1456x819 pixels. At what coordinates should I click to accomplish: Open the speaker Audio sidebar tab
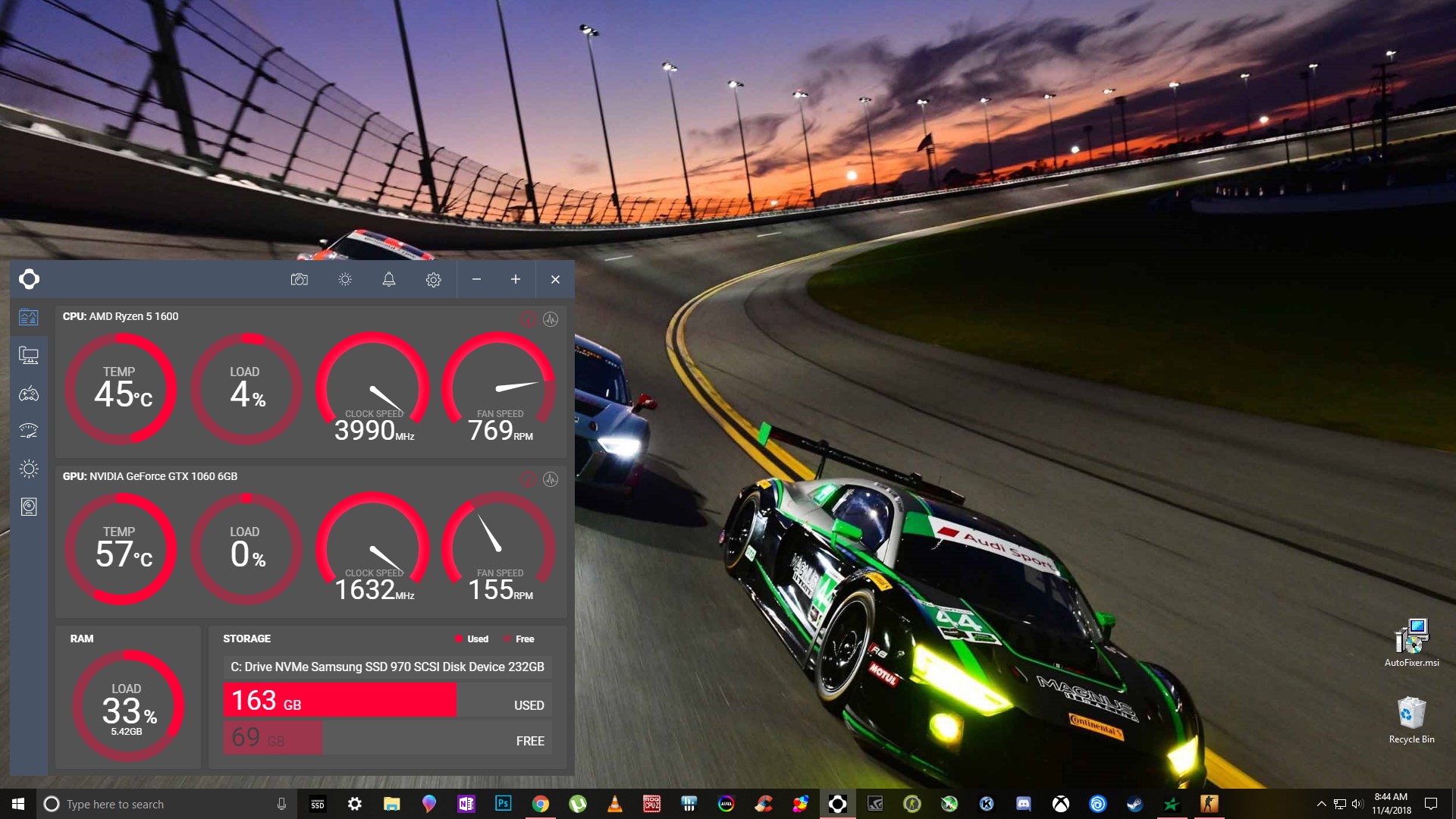point(29,507)
